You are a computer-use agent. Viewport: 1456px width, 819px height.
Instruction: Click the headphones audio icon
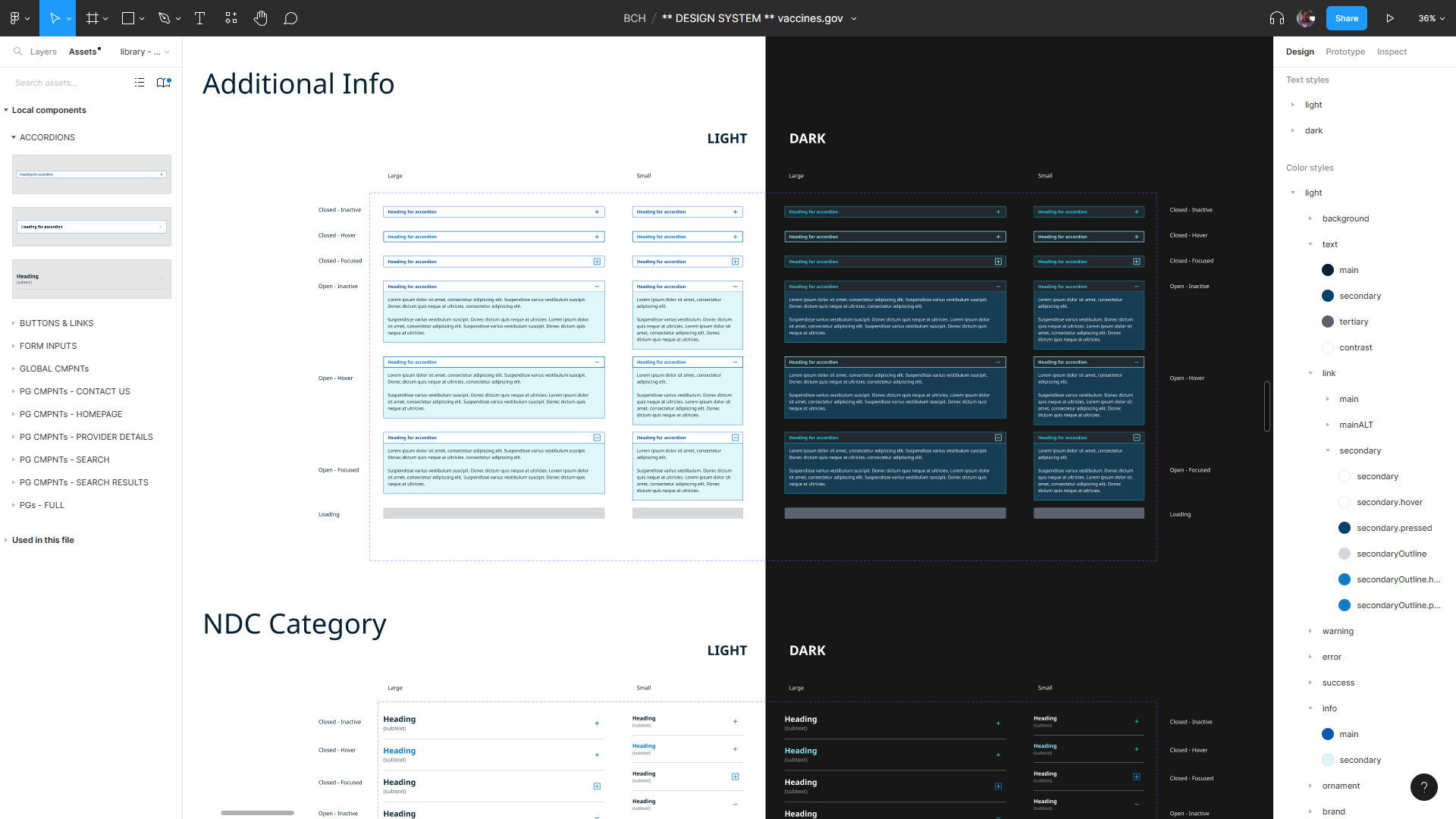pos(1277,18)
